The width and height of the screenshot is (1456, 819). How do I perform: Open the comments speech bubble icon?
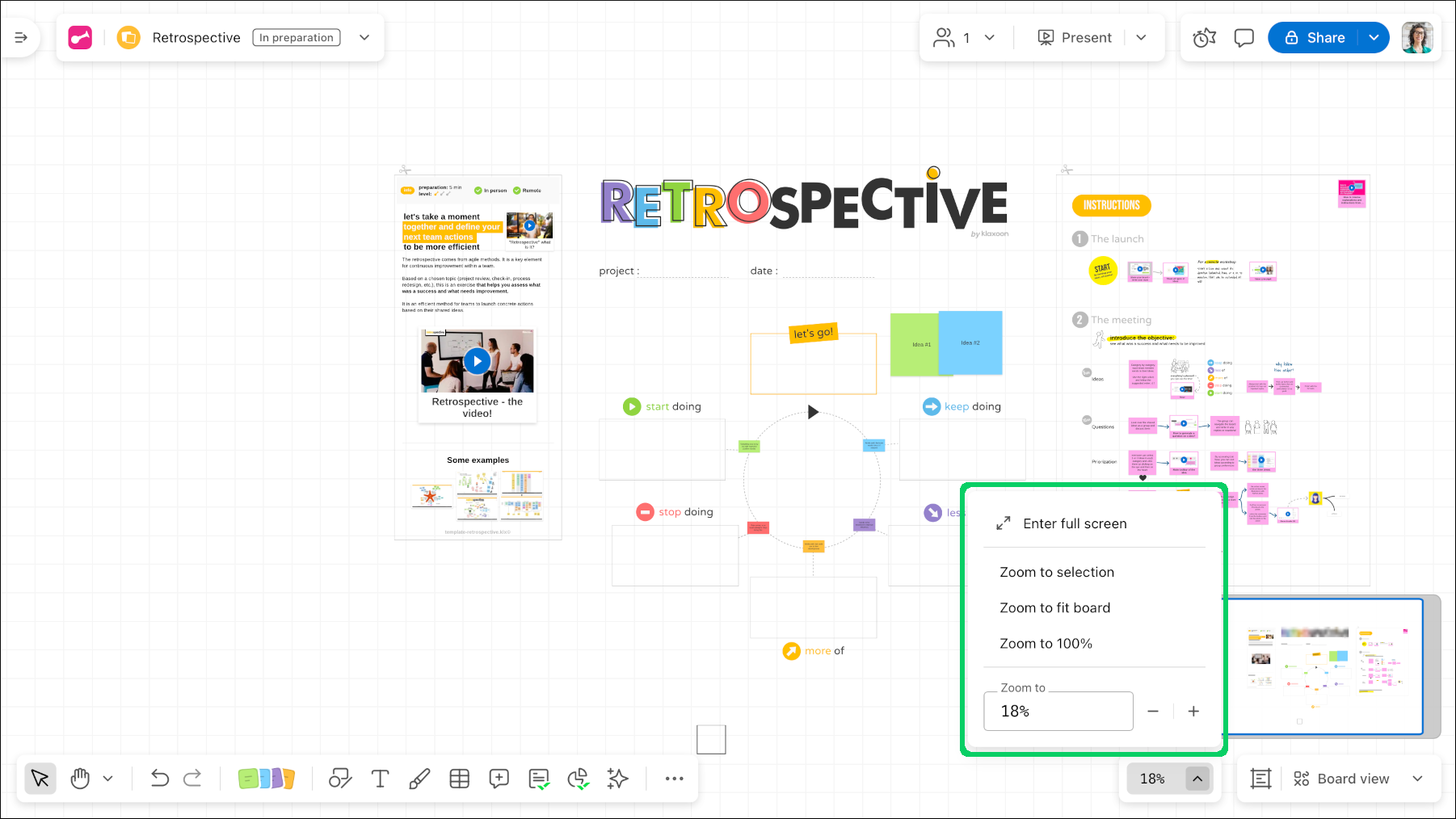pos(1243,38)
